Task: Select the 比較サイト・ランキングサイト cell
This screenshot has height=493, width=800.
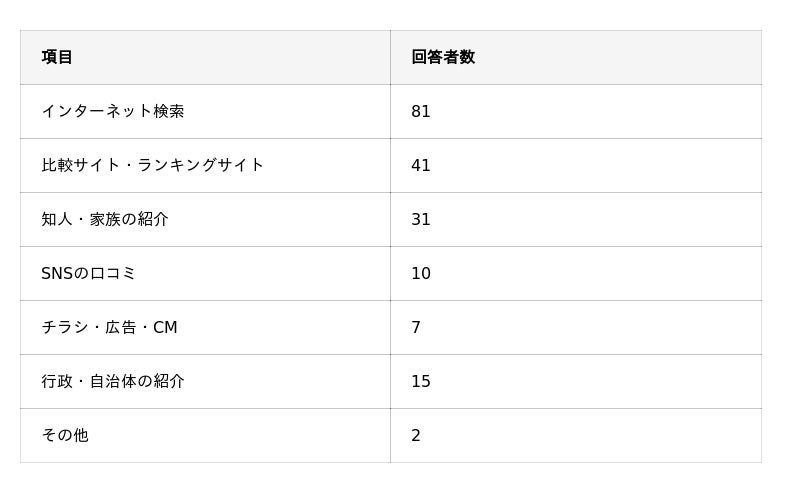Action: pos(152,165)
